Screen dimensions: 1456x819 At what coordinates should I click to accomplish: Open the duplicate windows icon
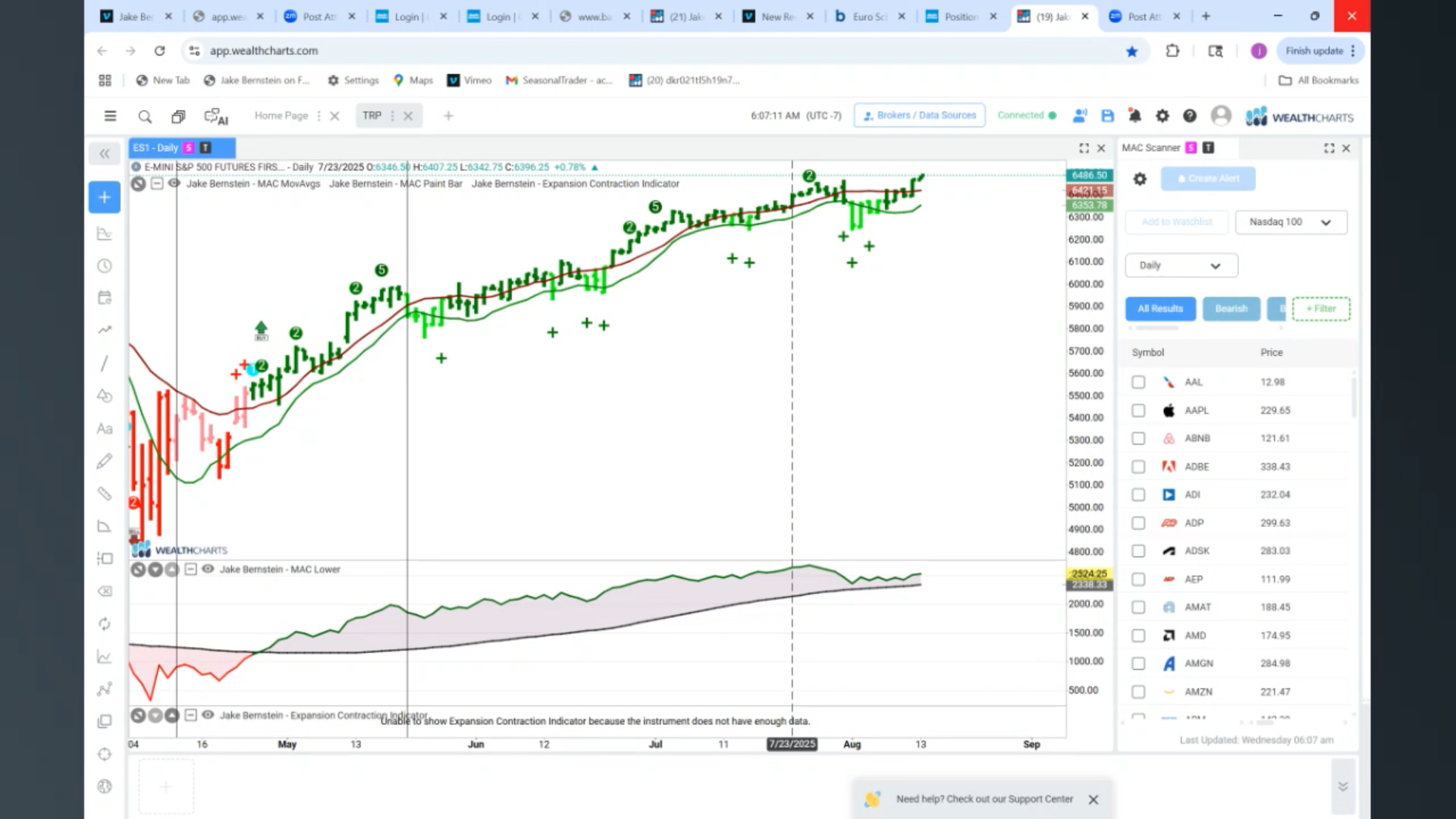tap(178, 116)
